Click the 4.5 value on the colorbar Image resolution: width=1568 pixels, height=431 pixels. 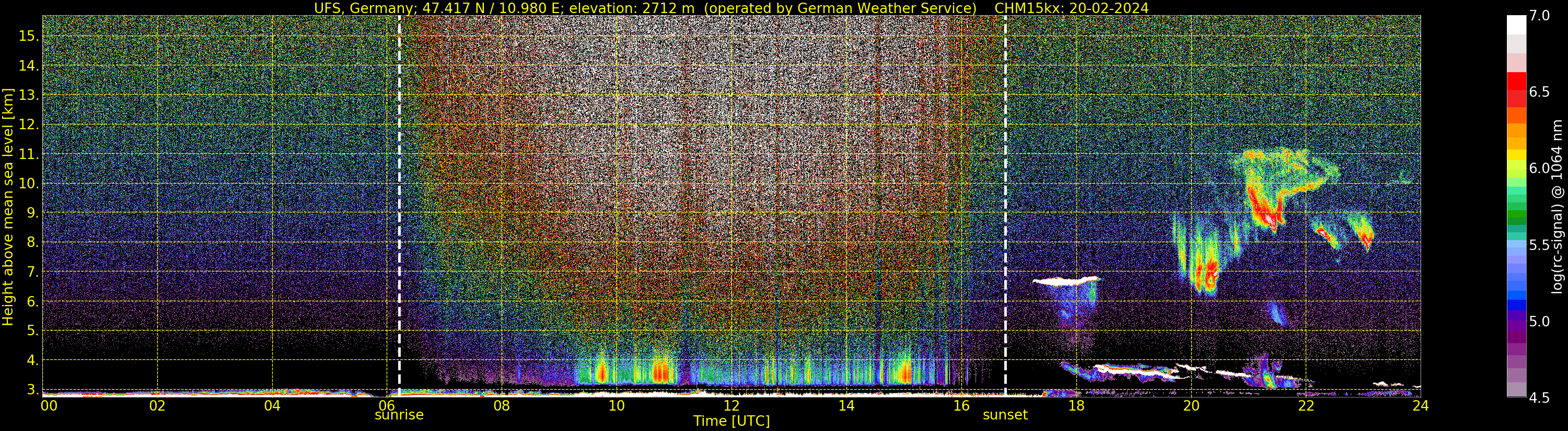(x=1540, y=398)
